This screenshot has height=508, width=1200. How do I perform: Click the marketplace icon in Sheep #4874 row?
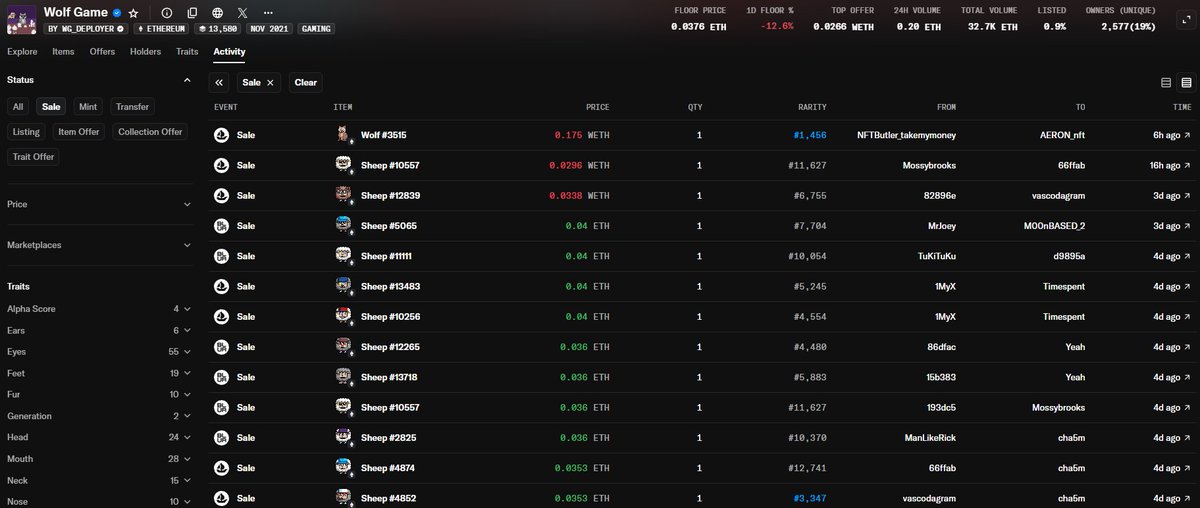[x=221, y=467]
